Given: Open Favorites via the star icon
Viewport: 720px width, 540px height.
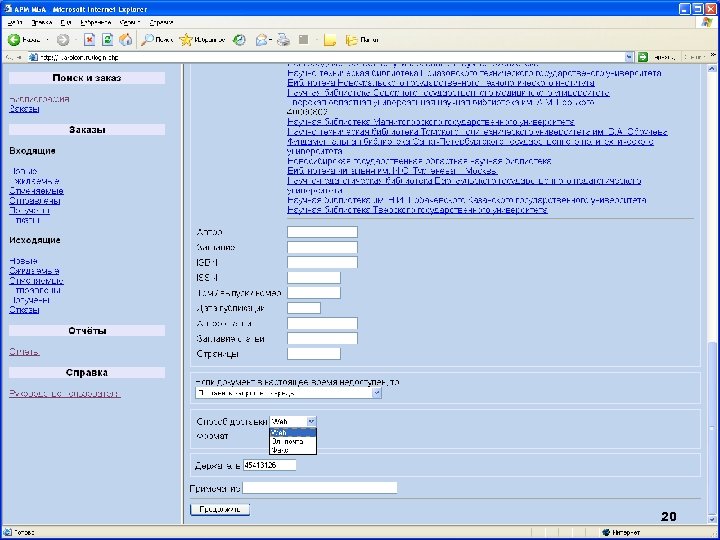Looking at the screenshot, I should coord(186,40).
